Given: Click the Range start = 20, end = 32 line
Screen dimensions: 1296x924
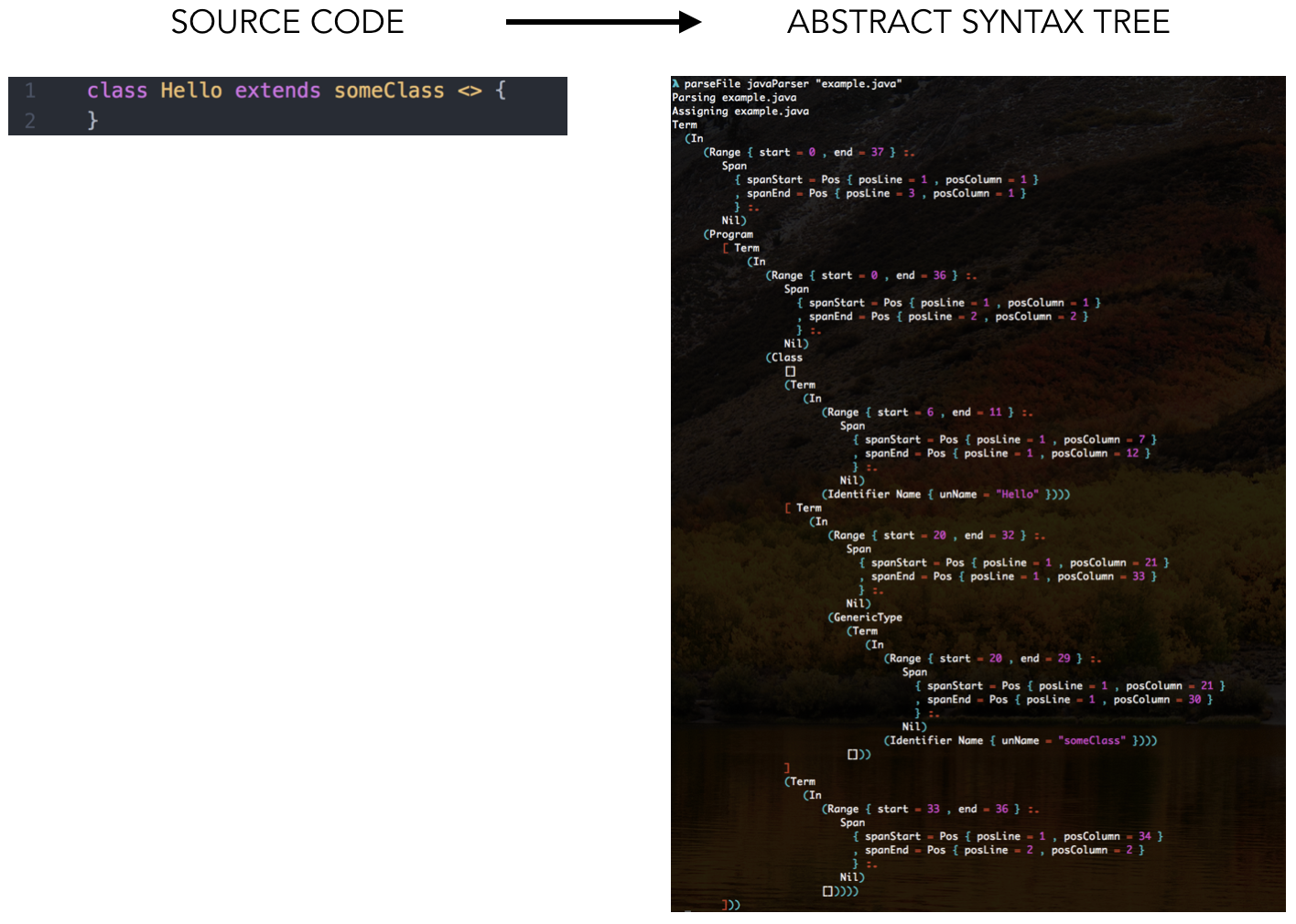Looking at the screenshot, I should (936, 535).
